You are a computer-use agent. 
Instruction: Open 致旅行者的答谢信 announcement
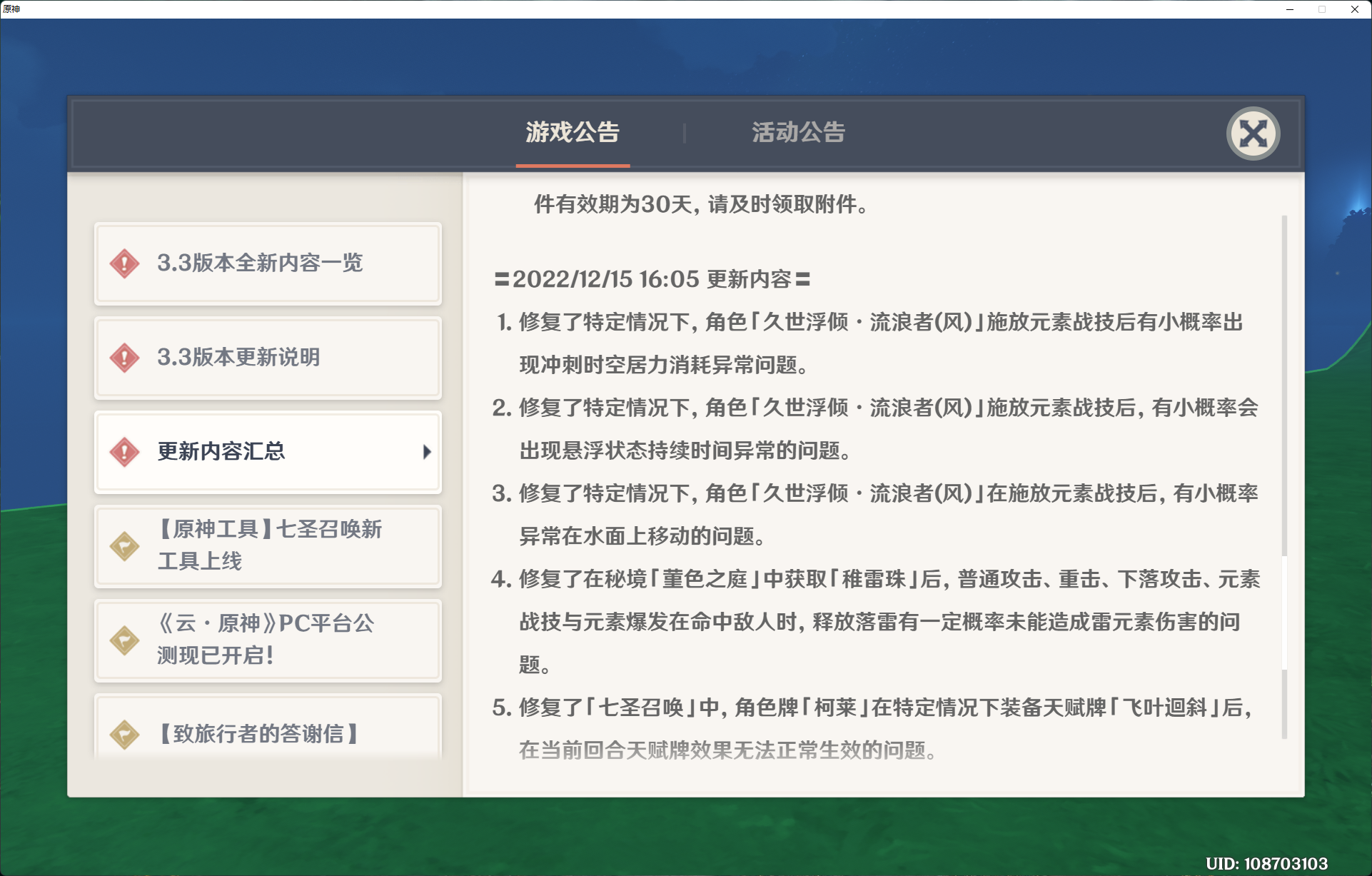(x=268, y=727)
